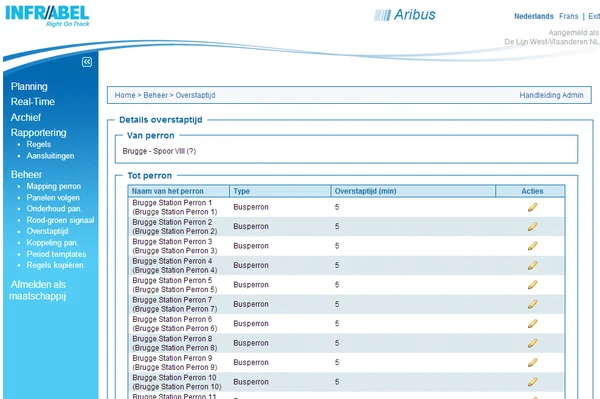This screenshot has width=600, height=399.
Task: Open the Archief menu
Action: pyautogui.click(x=26, y=117)
